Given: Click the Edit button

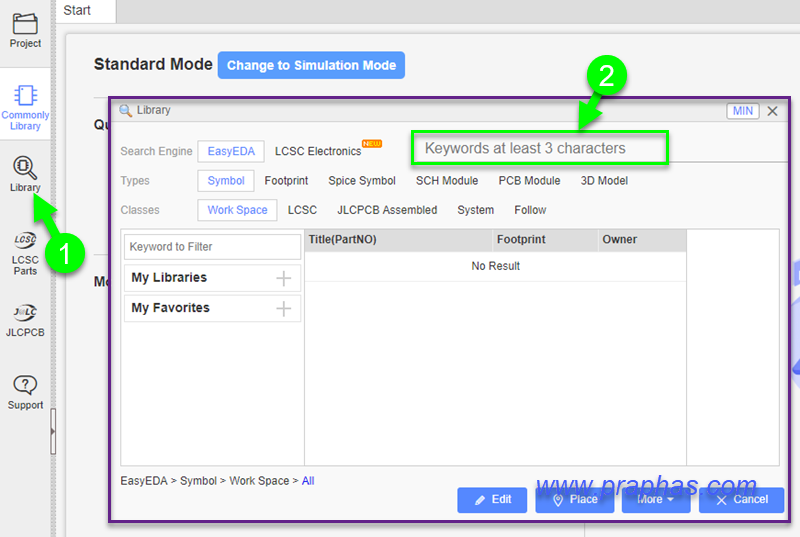Looking at the screenshot, I should point(492,500).
